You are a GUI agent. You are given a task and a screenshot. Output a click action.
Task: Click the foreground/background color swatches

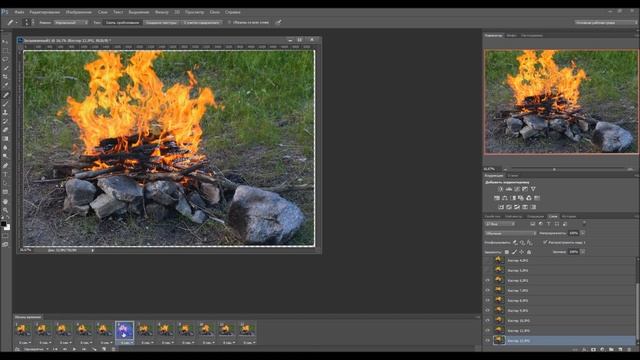pos(5,225)
